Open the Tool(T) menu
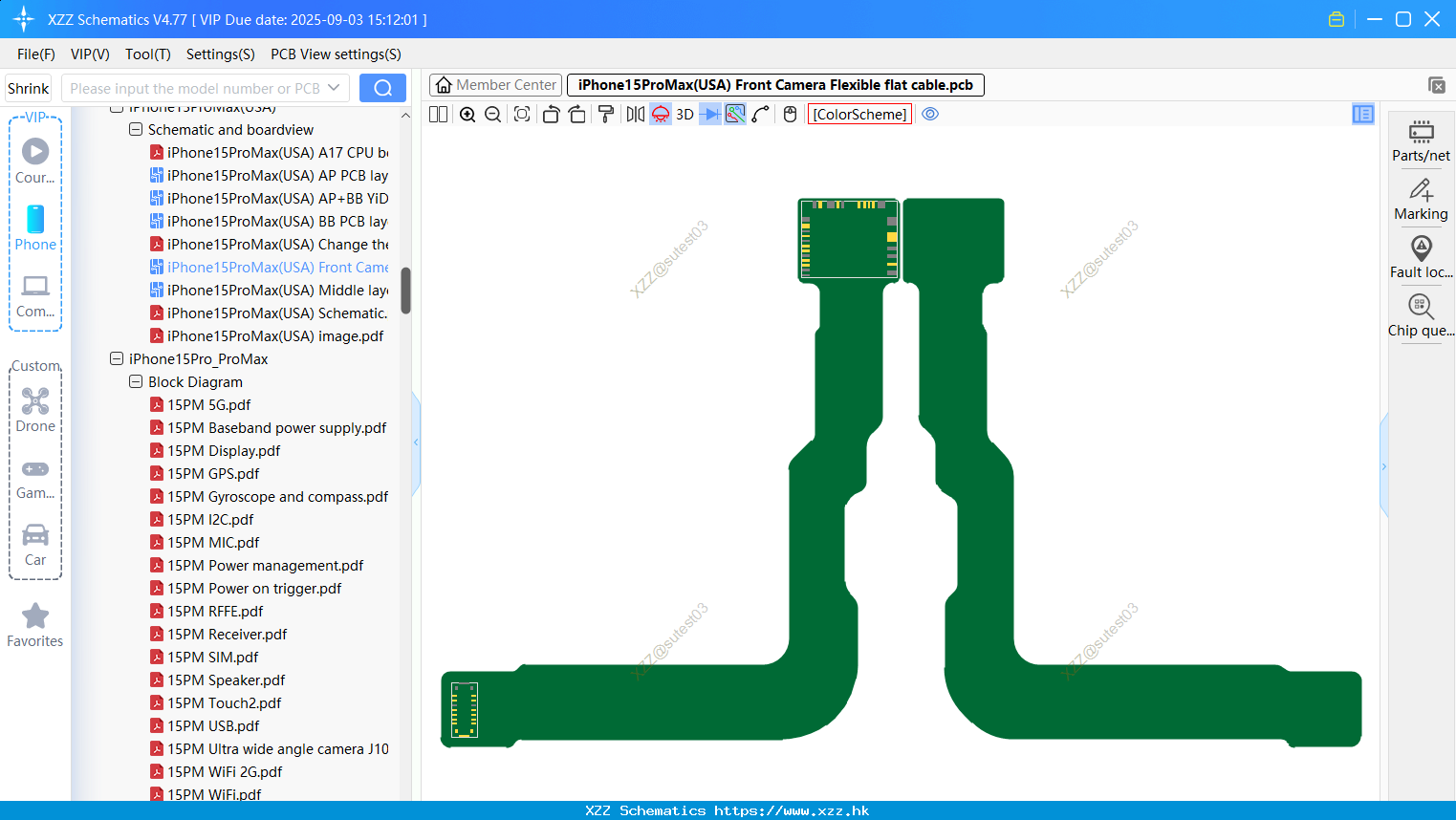Viewport: 1456px width, 820px height. click(x=148, y=54)
